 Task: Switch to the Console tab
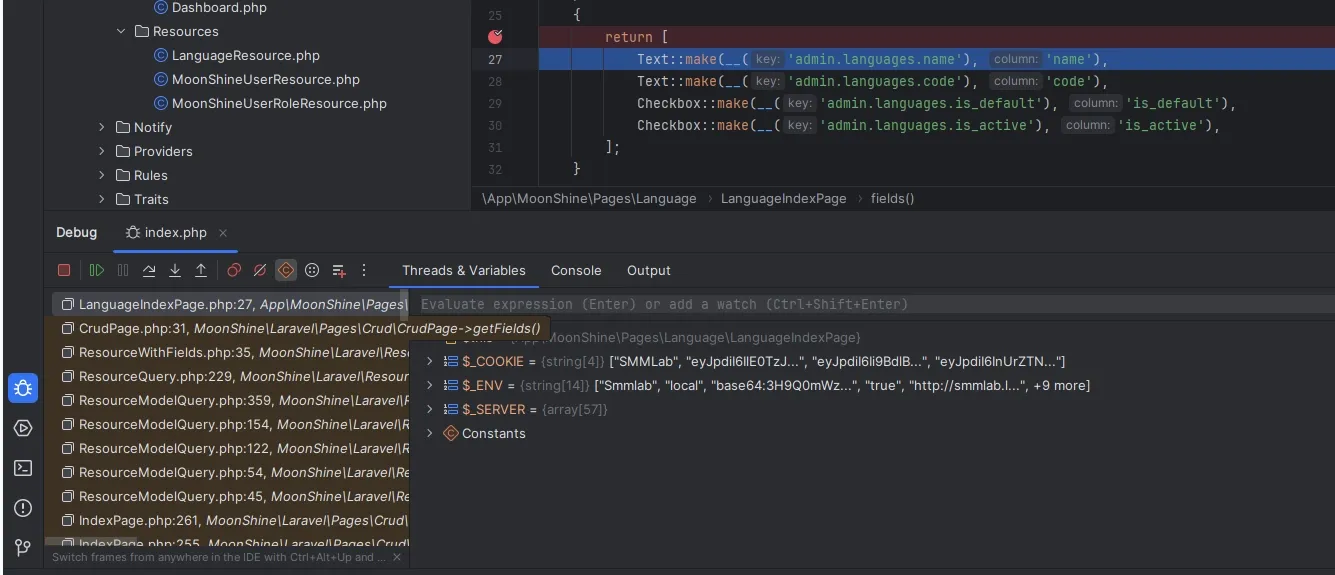click(x=576, y=270)
